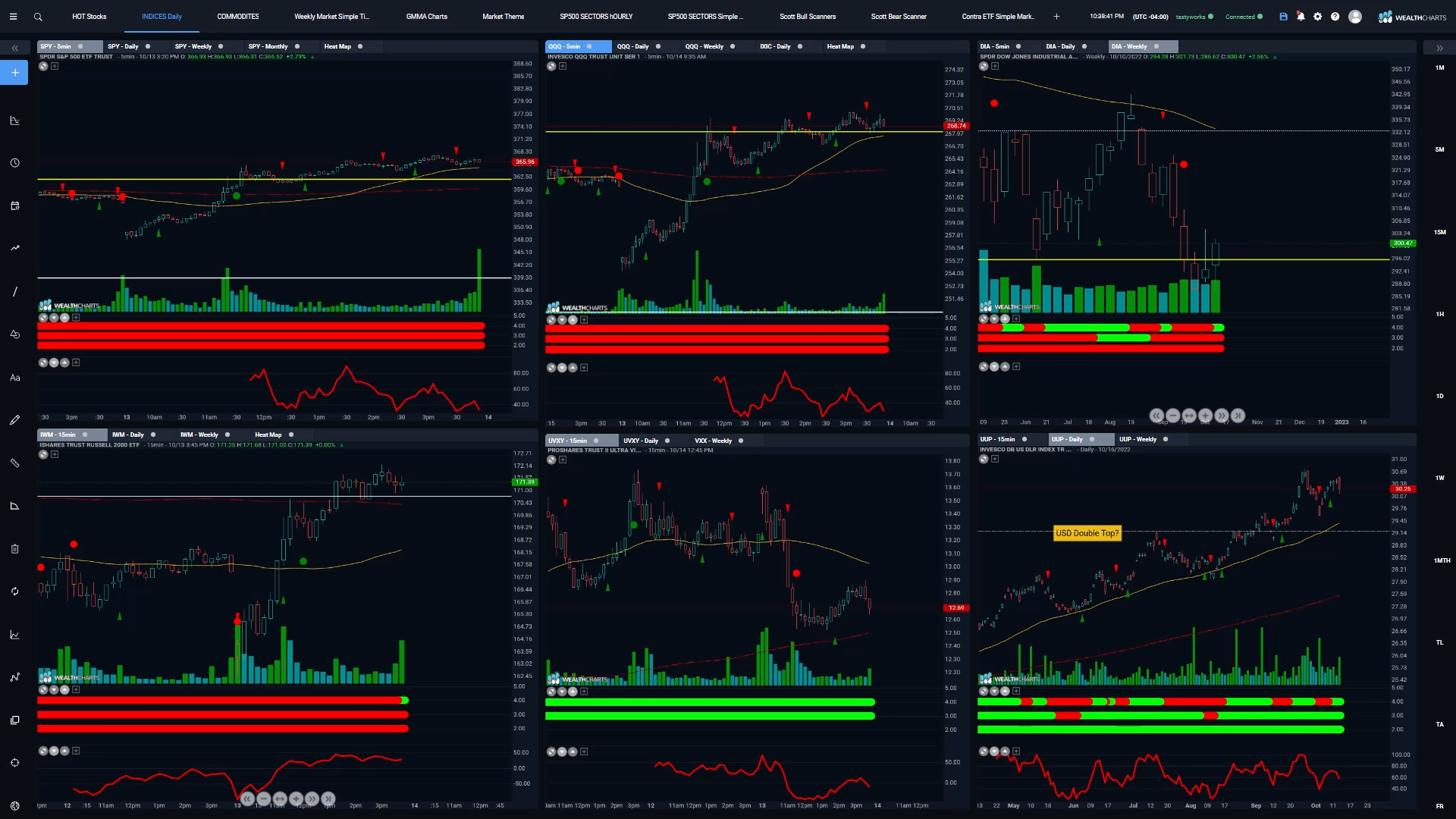The image size is (1456, 819).
Task: Open the hamburger main menu
Action: pos(13,17)
